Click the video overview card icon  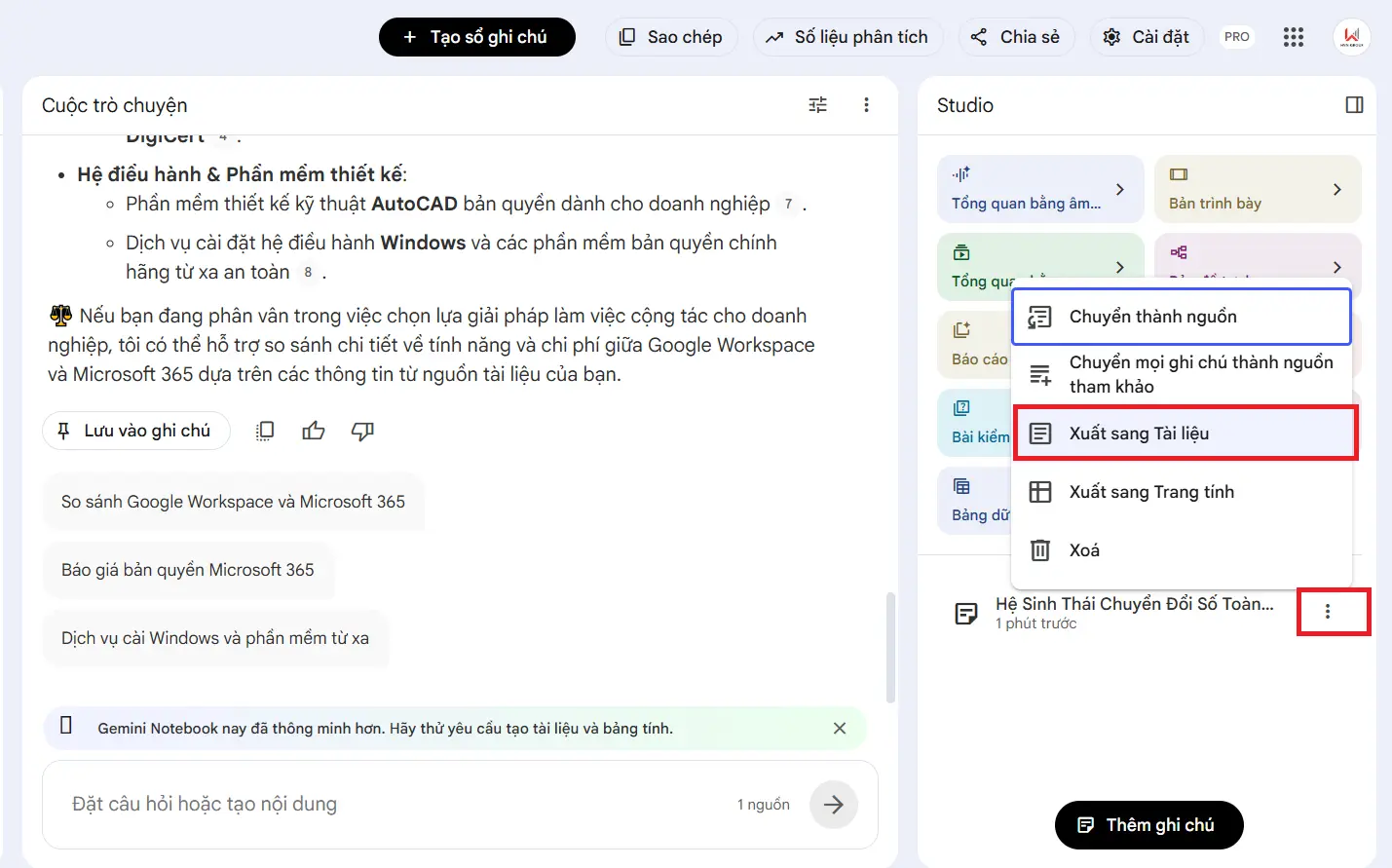coord(961,252)
